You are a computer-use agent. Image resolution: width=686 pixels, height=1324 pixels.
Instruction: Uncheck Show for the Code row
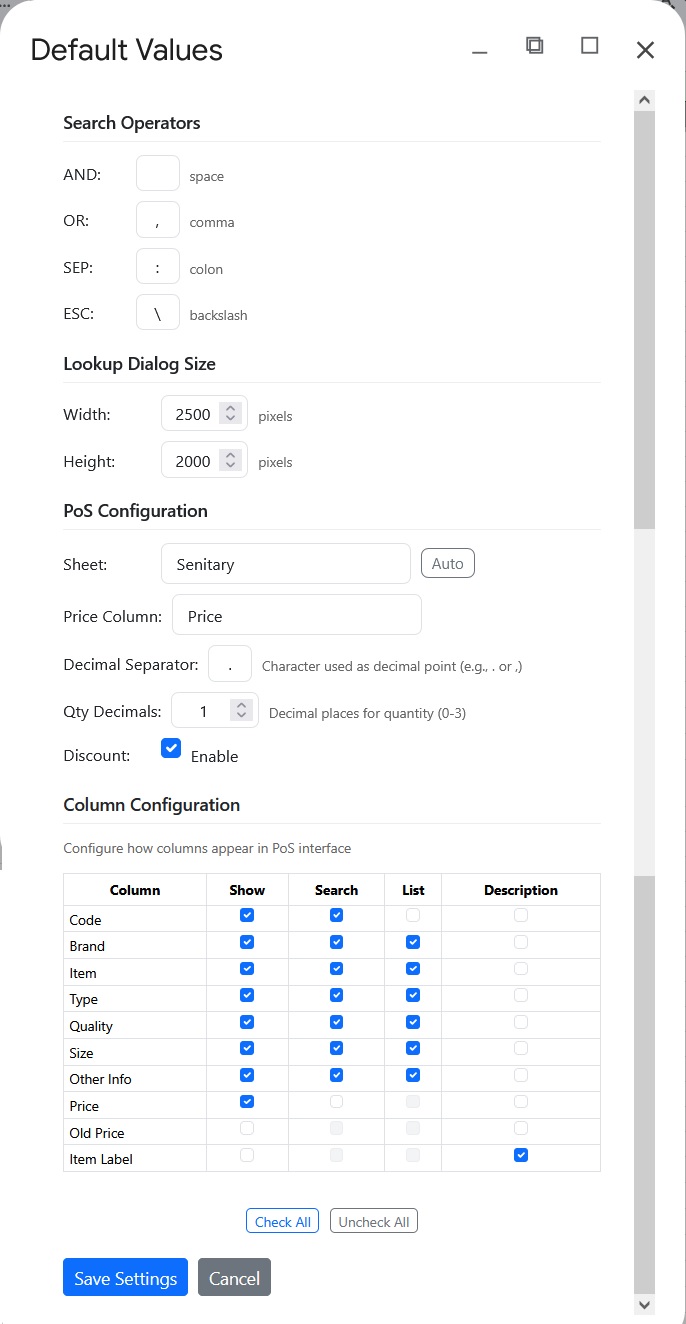[247, 915]
